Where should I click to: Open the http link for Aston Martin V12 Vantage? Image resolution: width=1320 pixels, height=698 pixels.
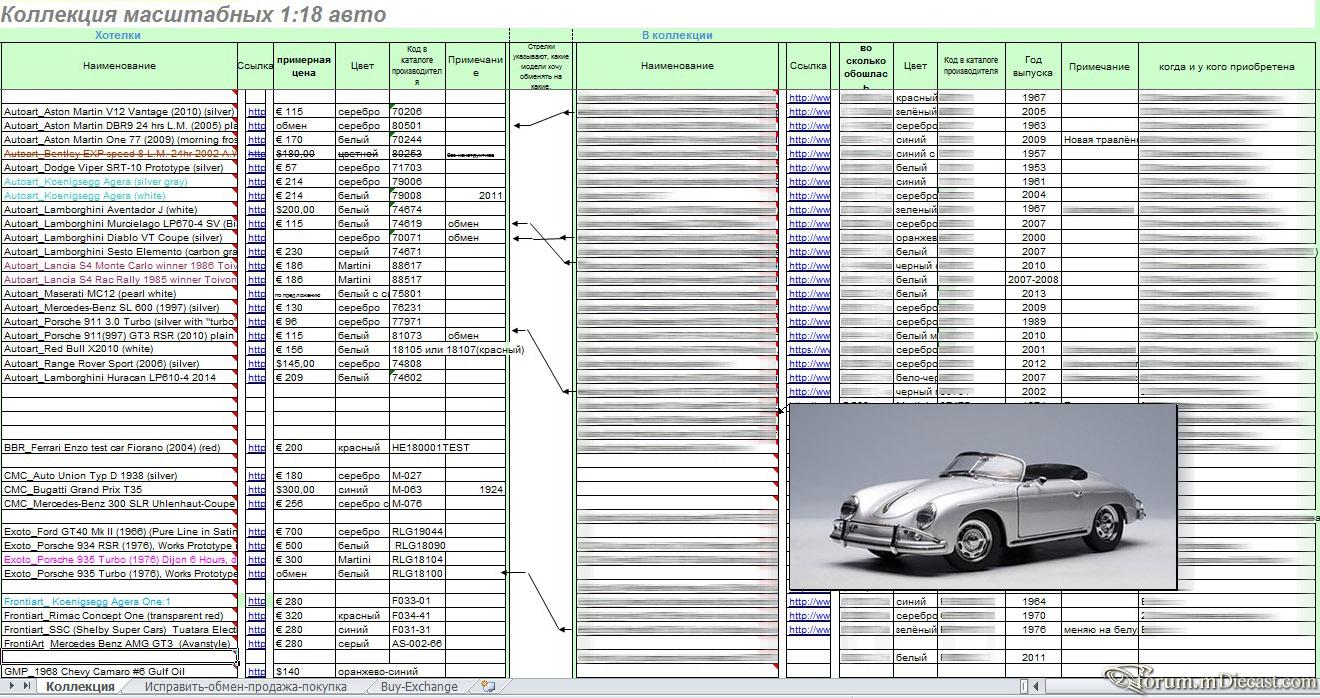[256, 112]
